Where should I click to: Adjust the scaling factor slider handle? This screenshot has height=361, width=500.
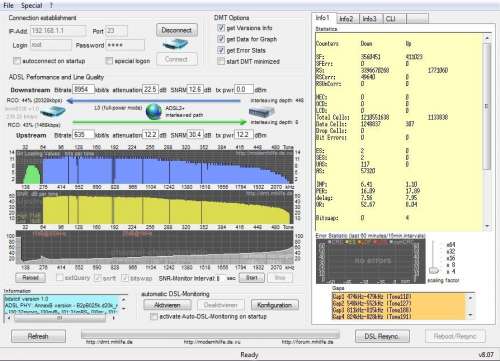pos(433,270)
